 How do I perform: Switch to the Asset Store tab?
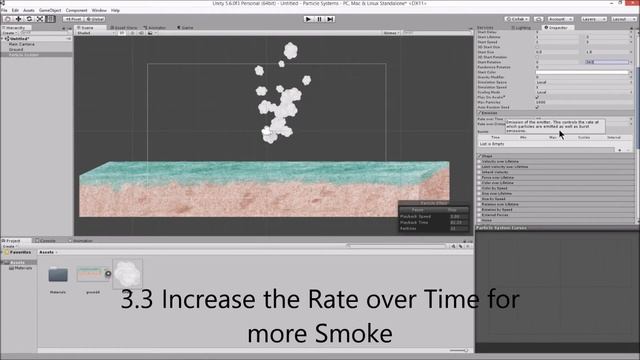coord(124,28)
